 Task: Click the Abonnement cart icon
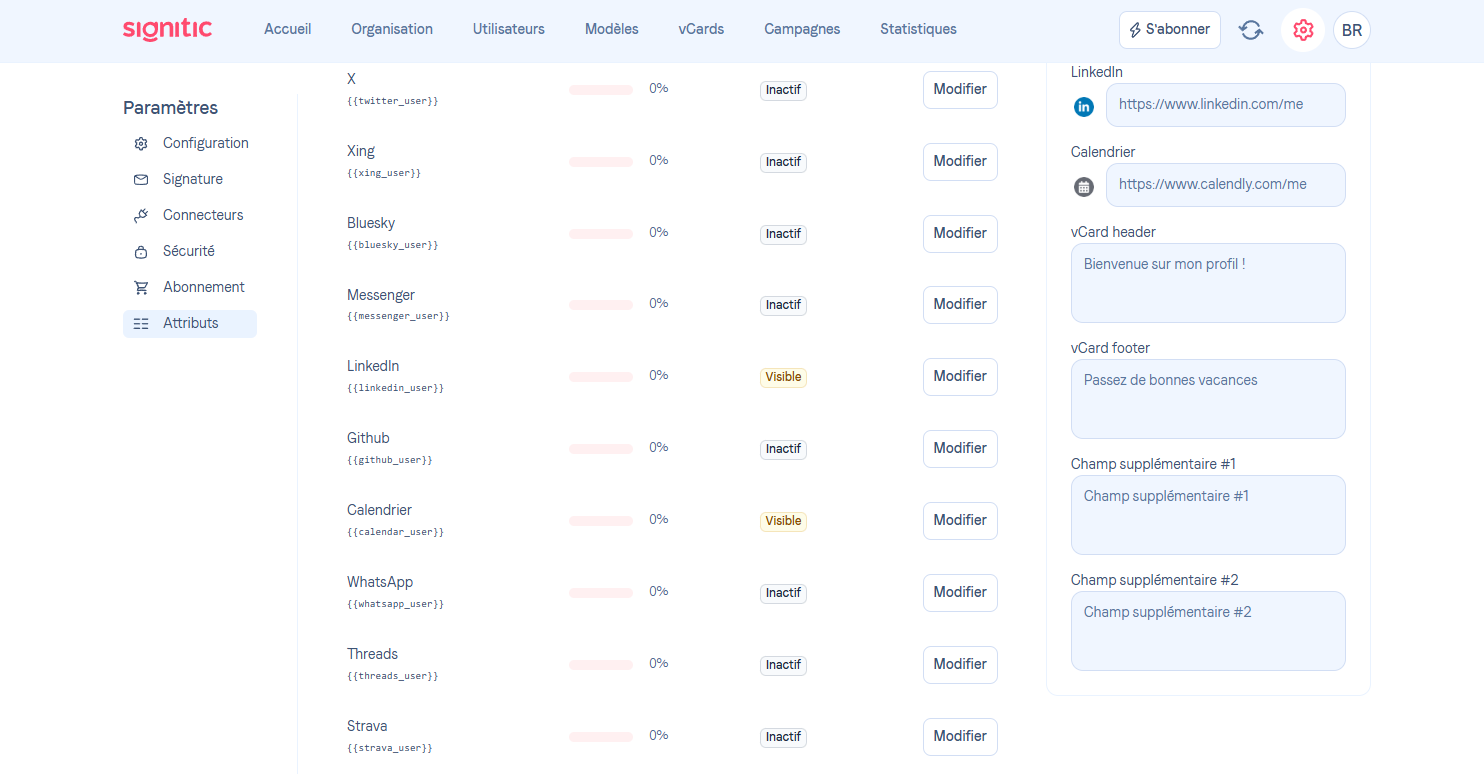141,287
